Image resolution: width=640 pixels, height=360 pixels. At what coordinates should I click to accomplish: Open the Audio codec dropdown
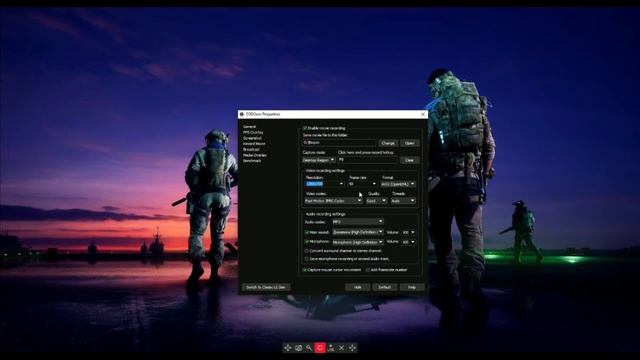pyautogui.click(x=358, y=222)
